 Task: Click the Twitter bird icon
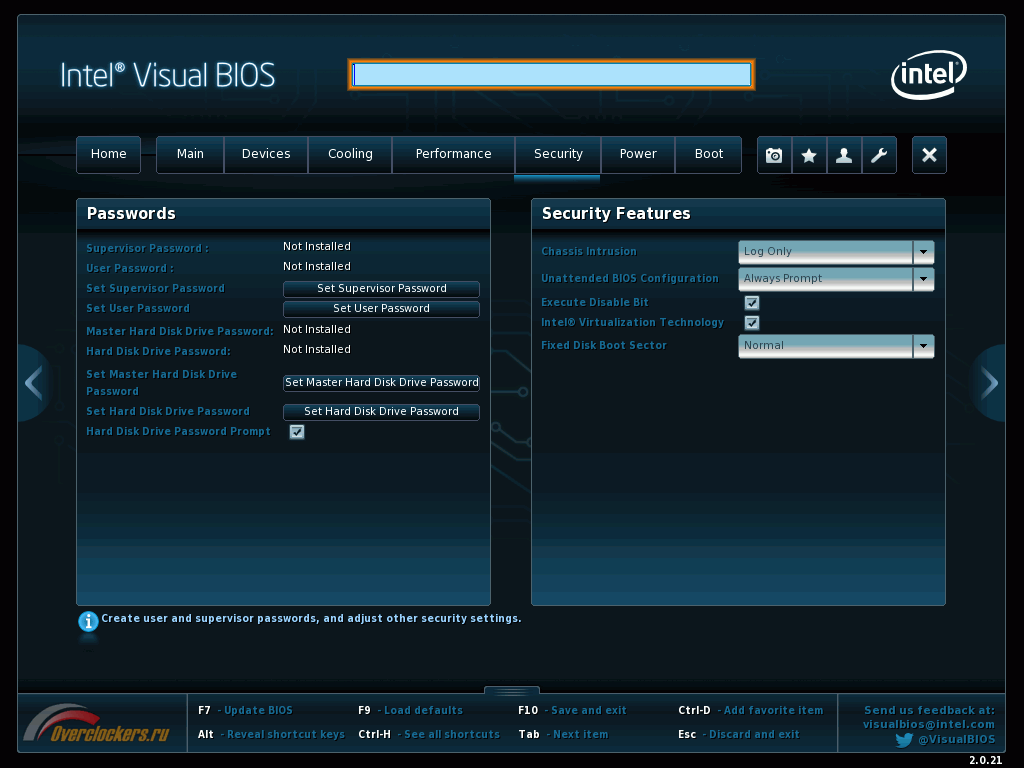(x=904, y=740)
